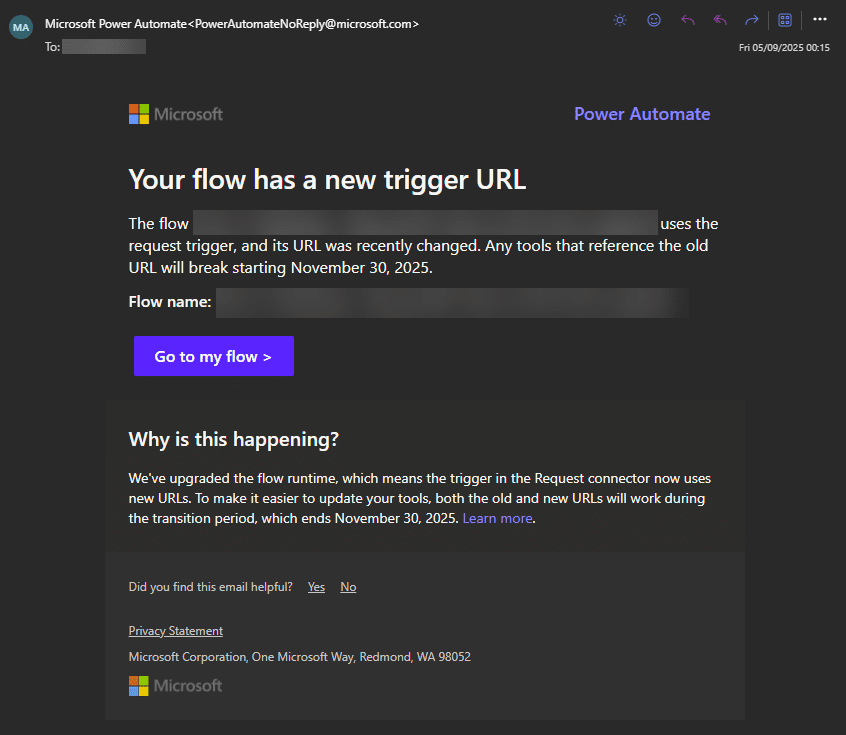The height and width of the screenshot is (735, 846).
Task: Open more actions via the ellipsis icon
Action: coord(820,19)
